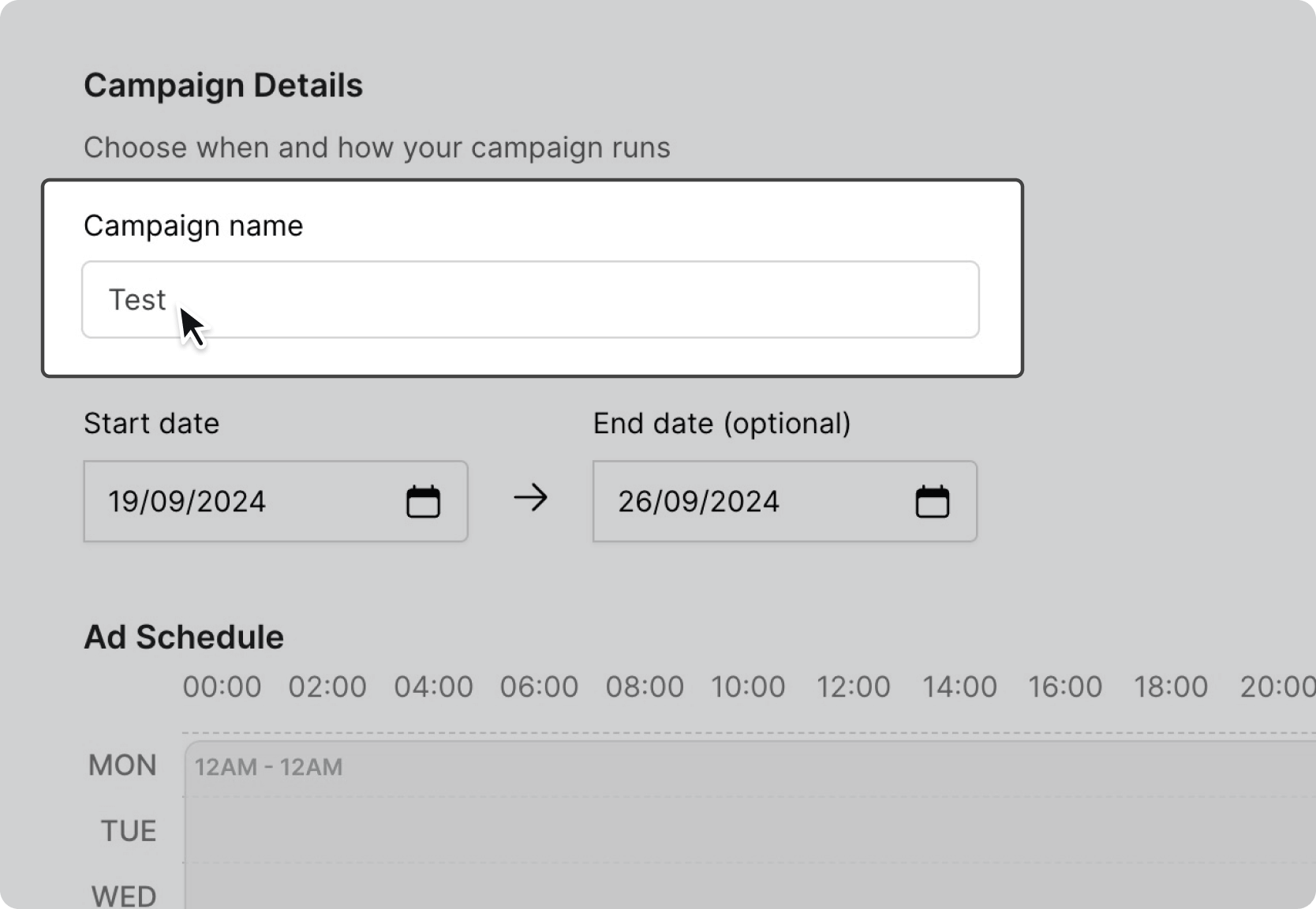Select the MON row label
The image size is (1316, 909).
(x=122, y=765)
